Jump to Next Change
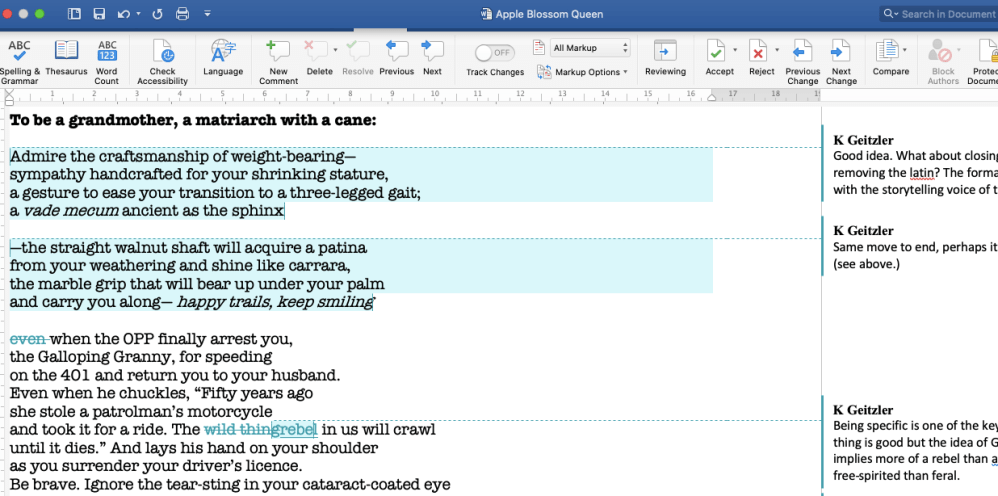The image size is (998, 496). tap(841, 60)
